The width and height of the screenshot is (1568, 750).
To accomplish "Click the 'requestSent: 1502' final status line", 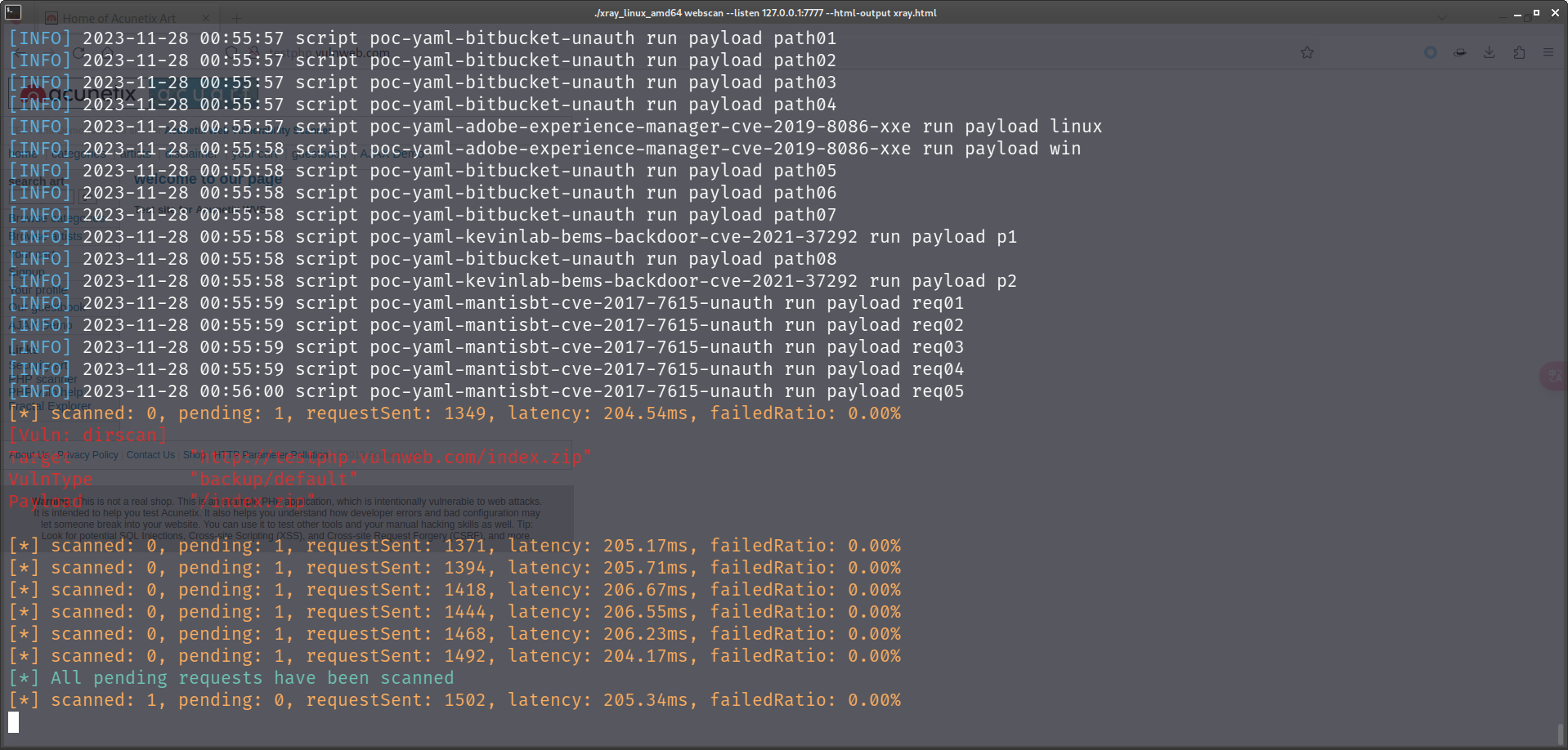I will 455,700.
